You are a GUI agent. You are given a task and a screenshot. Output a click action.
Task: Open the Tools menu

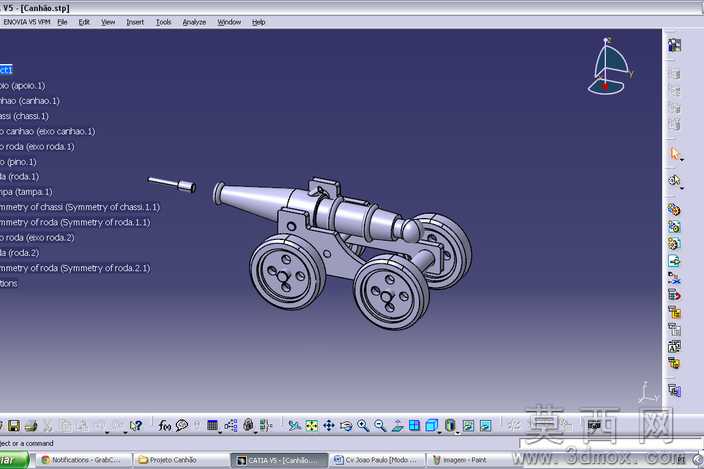163,22
